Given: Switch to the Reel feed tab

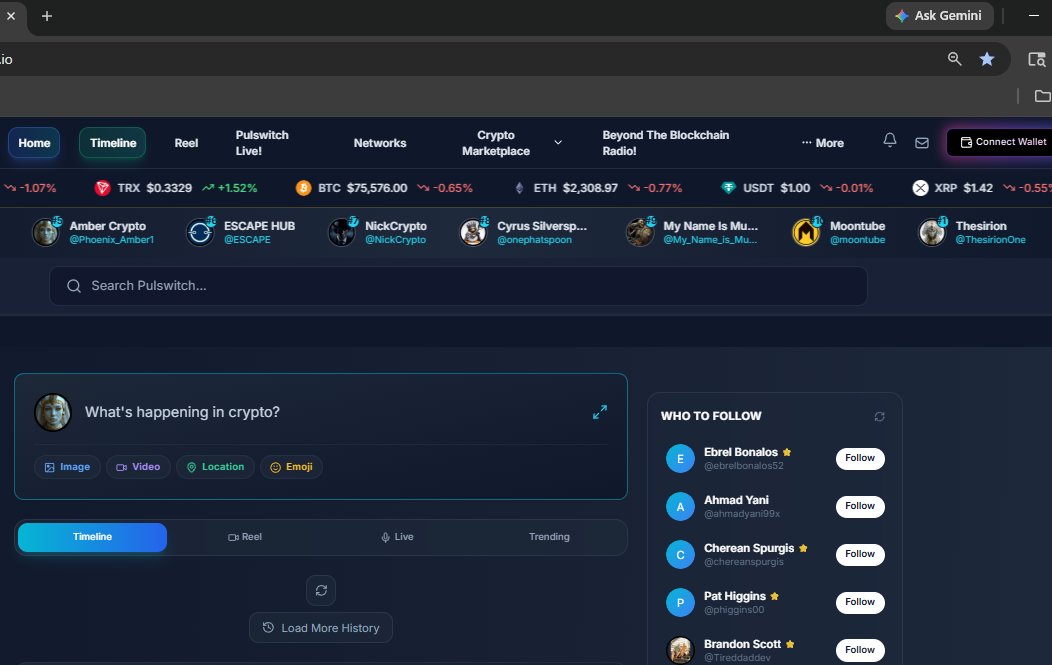Looking at the screenshot, I should click(x=245, y=537).
